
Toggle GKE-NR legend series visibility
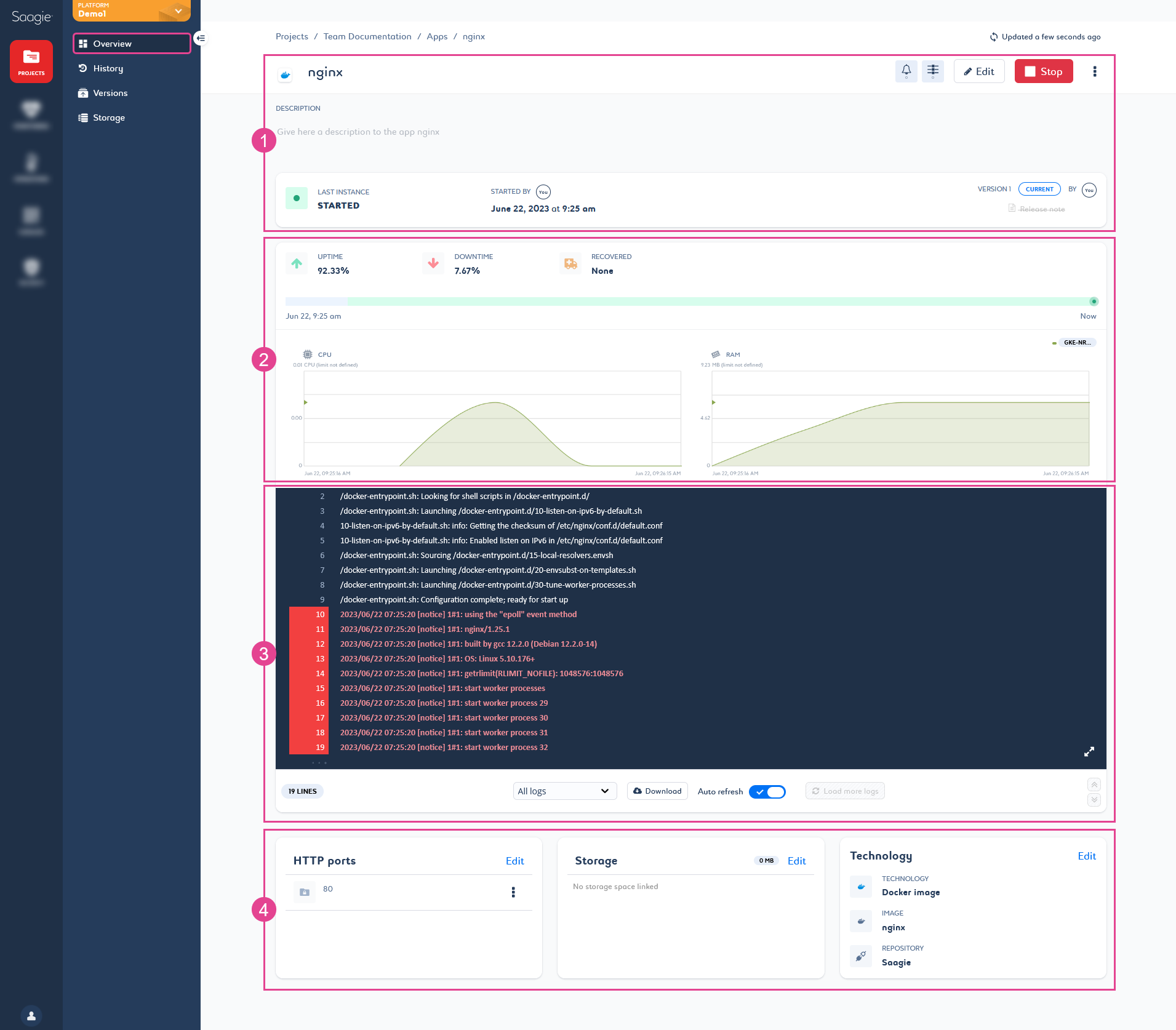pyautogui.click(x=1074, y=343)
